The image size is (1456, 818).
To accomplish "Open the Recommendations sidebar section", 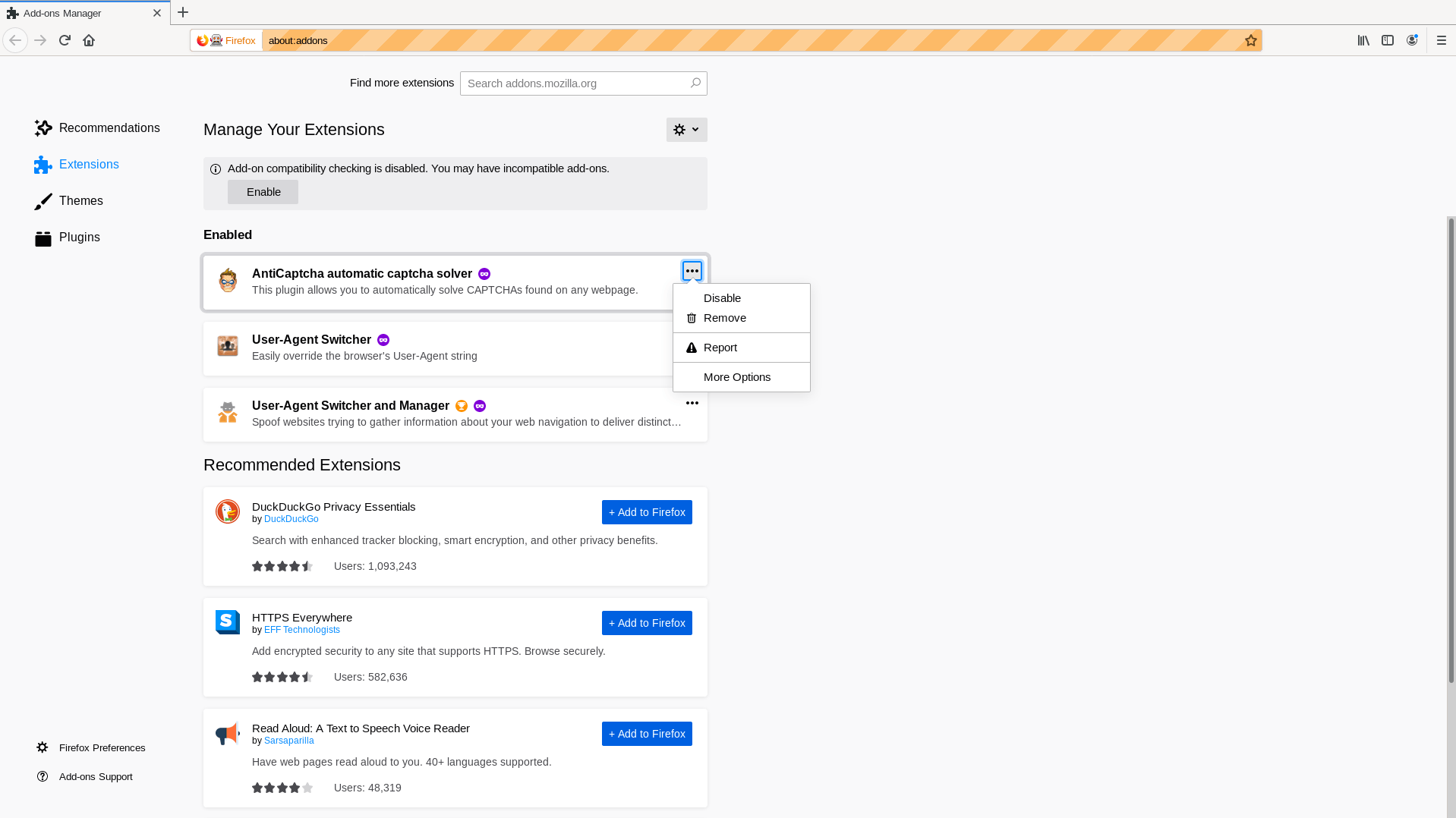I will (97, 128).
